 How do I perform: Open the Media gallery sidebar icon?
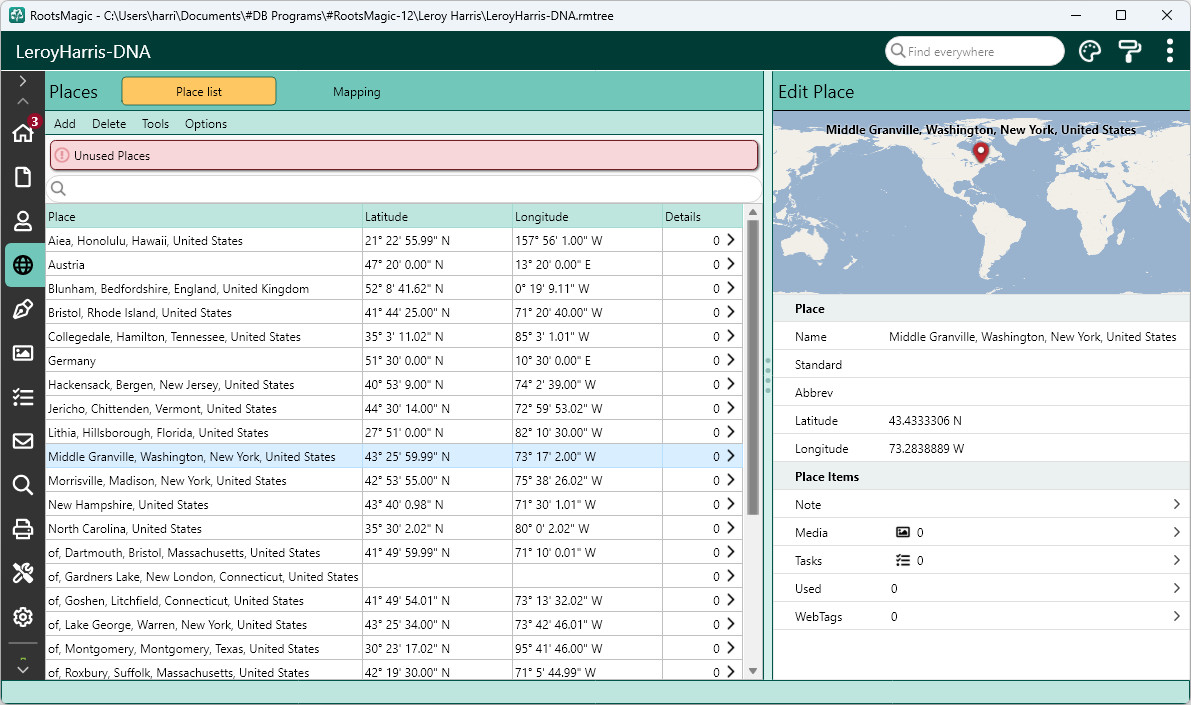click(23, 353)
